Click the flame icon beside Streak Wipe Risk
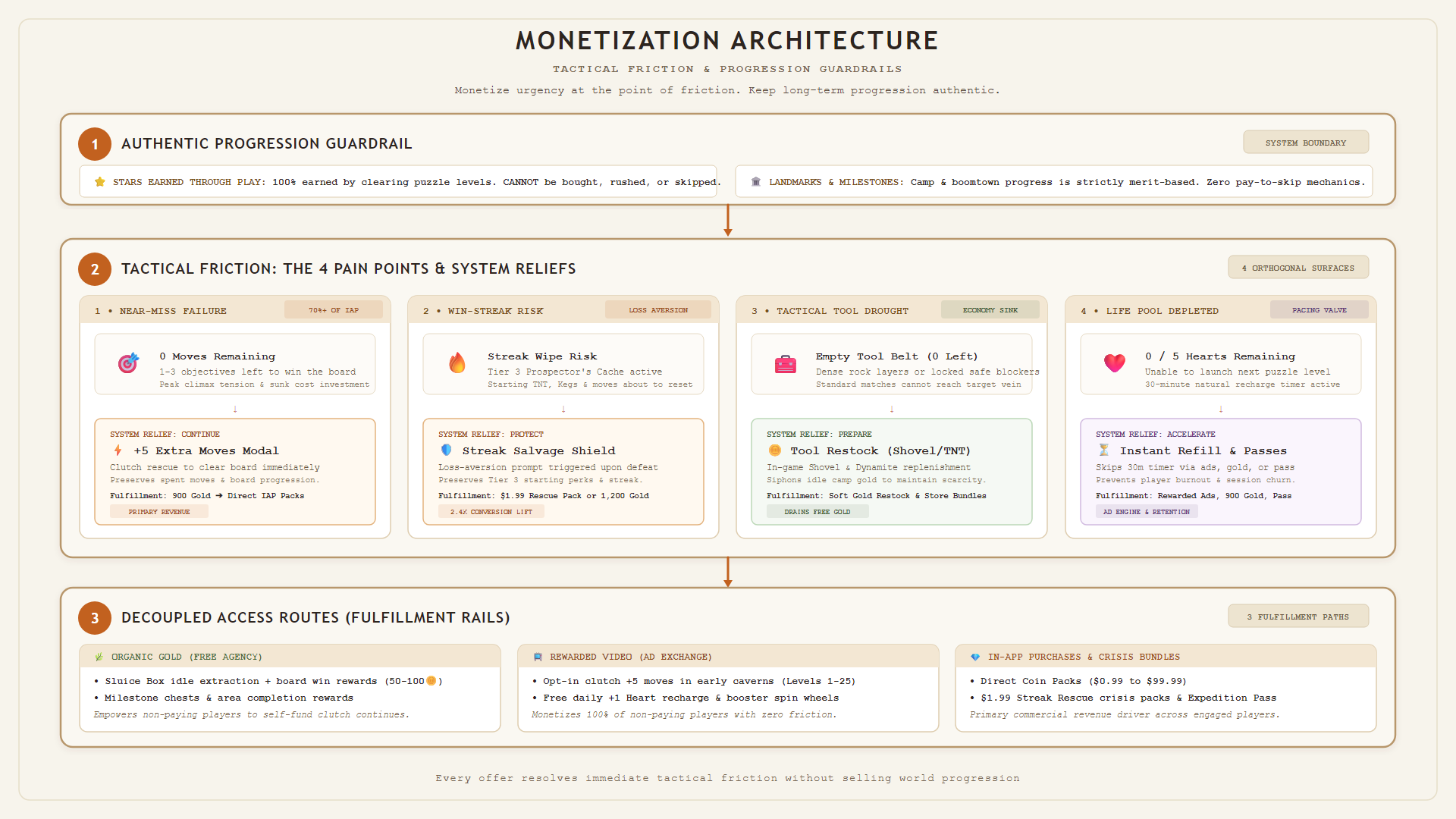 coord(457,363)
